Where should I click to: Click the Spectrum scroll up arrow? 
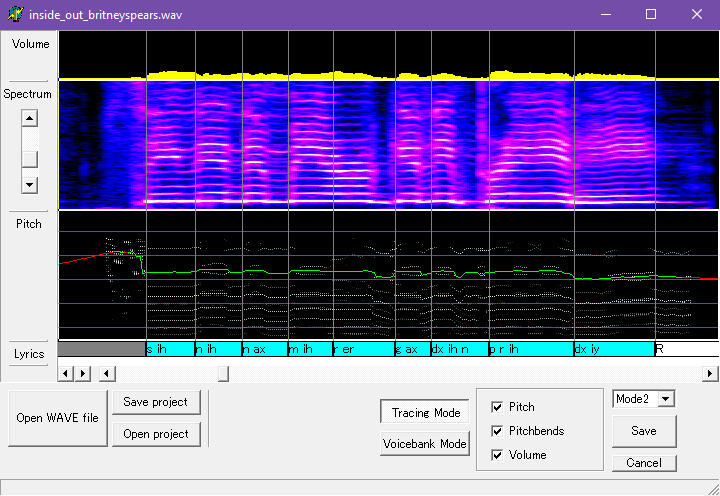coord(29,119)
